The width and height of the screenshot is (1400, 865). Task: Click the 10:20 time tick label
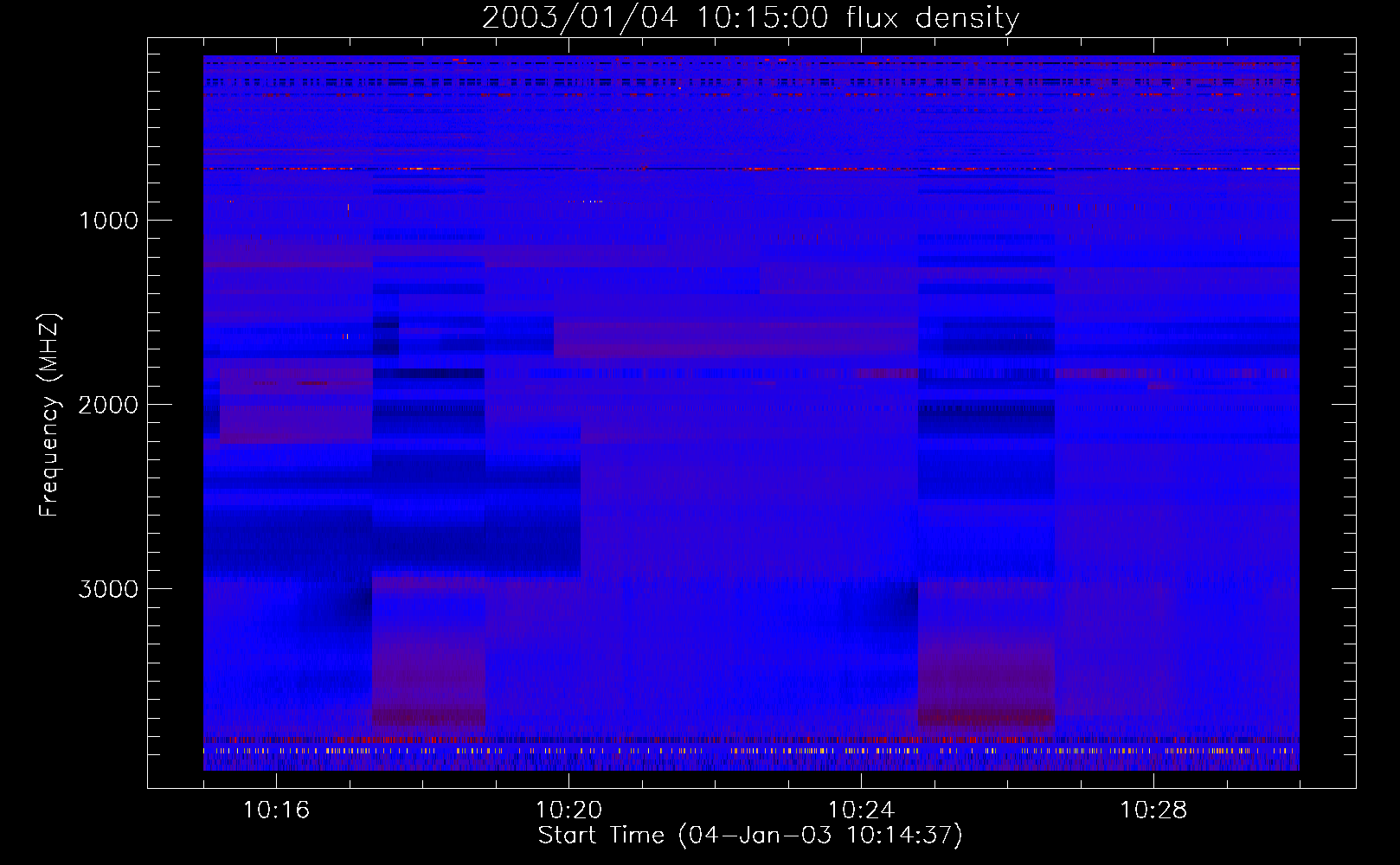568,811
